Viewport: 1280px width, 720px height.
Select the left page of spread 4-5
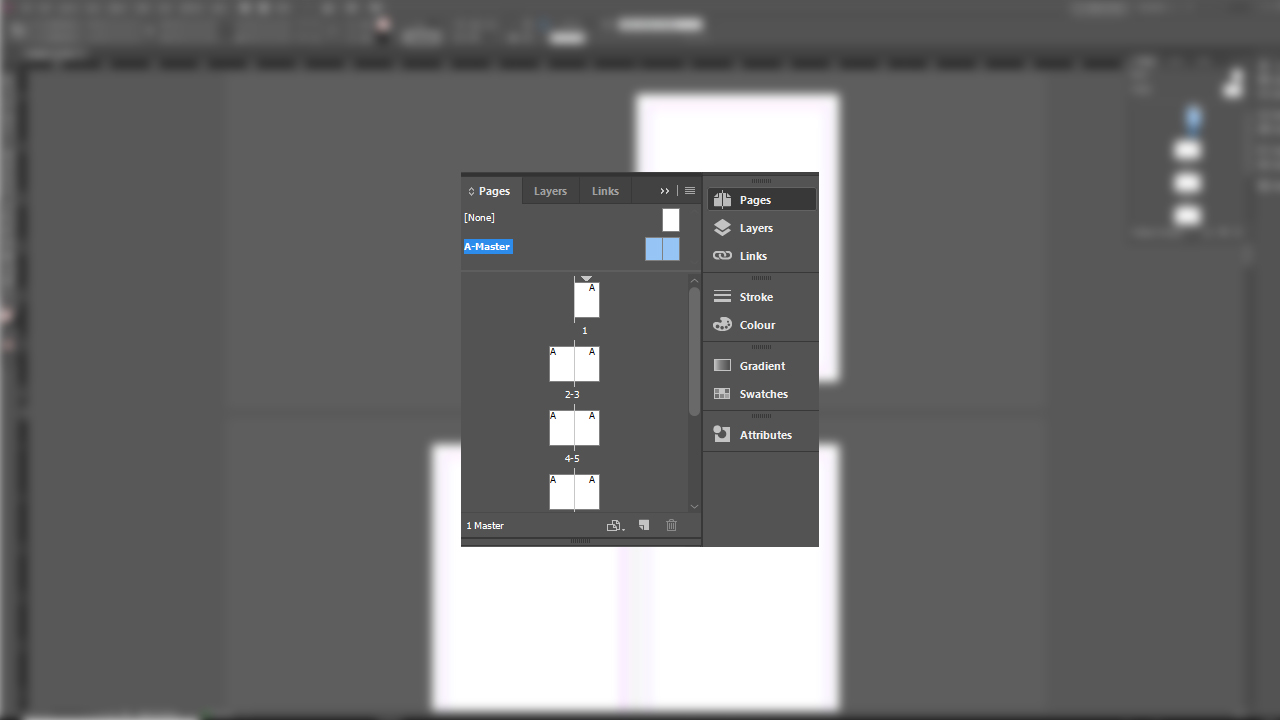coord(562,428)
